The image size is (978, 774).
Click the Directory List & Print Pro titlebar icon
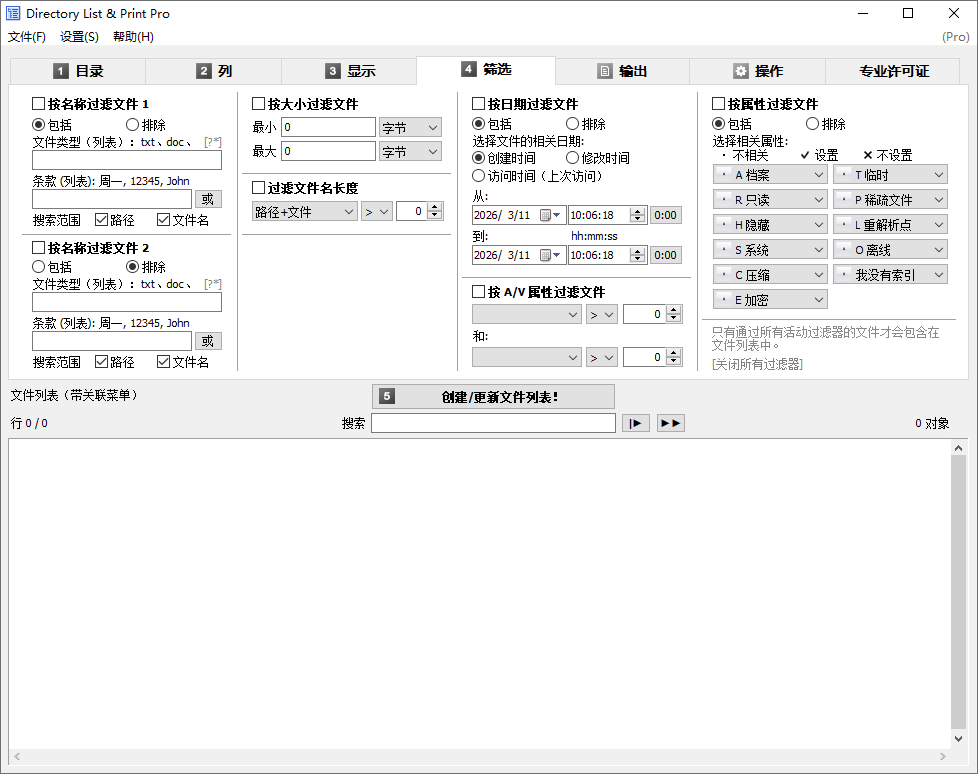click(14, 13)
